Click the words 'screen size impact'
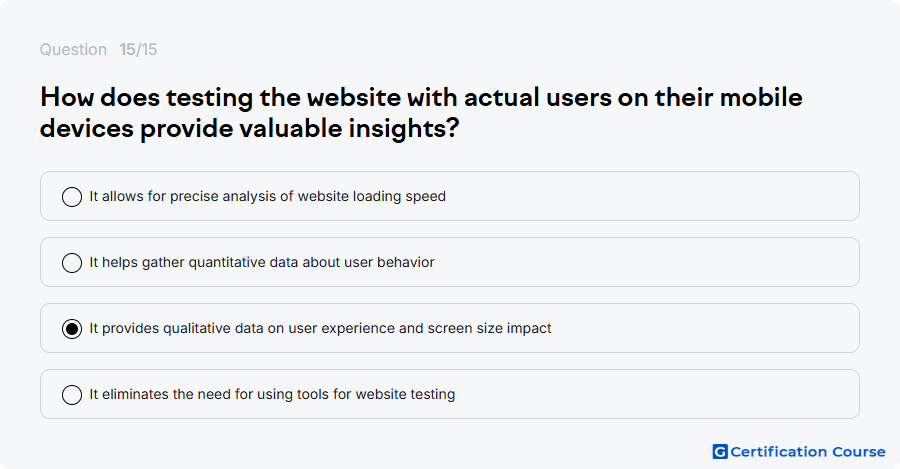 tap(490, 328)
